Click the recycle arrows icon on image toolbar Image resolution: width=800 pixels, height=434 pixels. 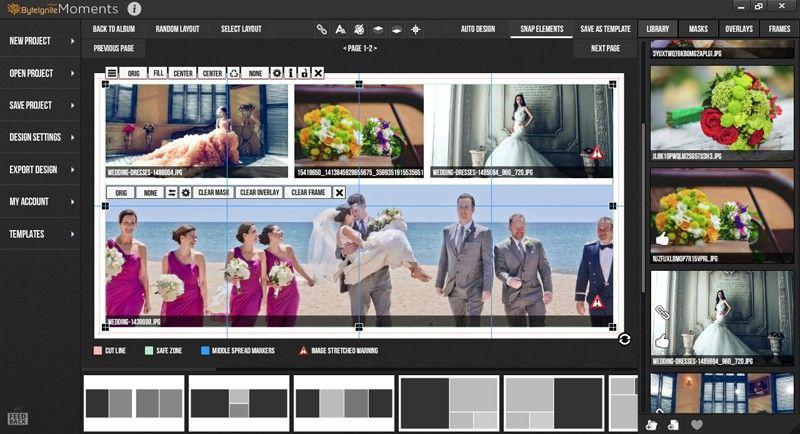[234, 73]
